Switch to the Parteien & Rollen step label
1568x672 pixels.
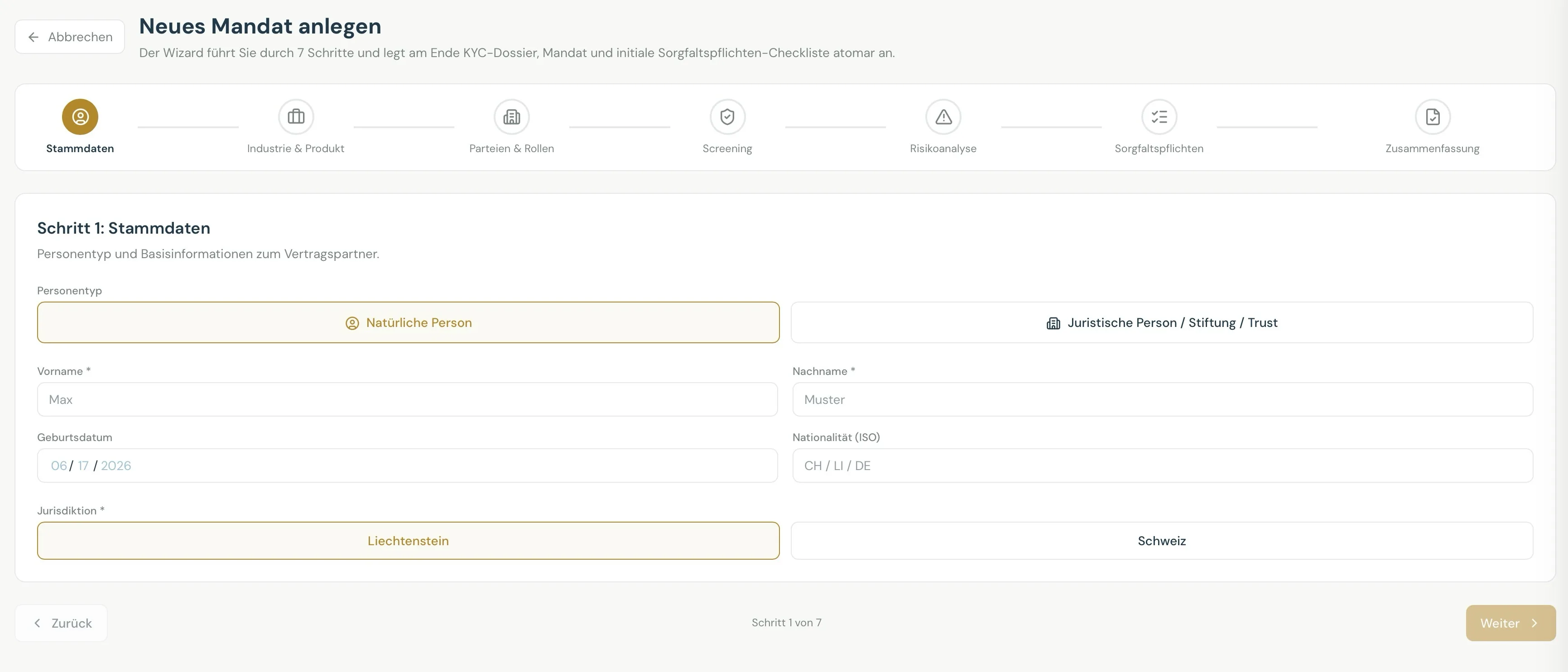tap(511, 149)
